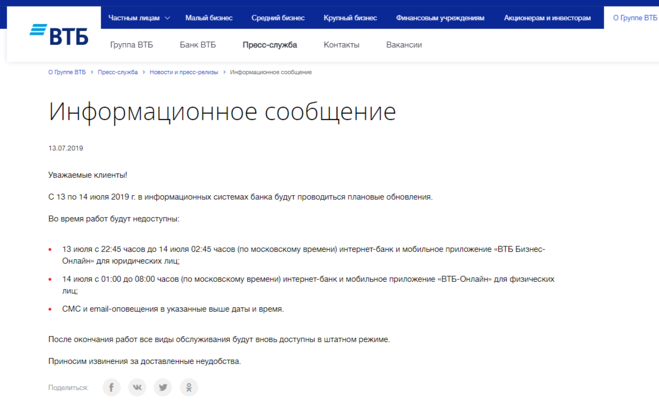Navigate to Контакты
Image resolution: width=659 pixels, height=413 pixels.
coord(341,45)
